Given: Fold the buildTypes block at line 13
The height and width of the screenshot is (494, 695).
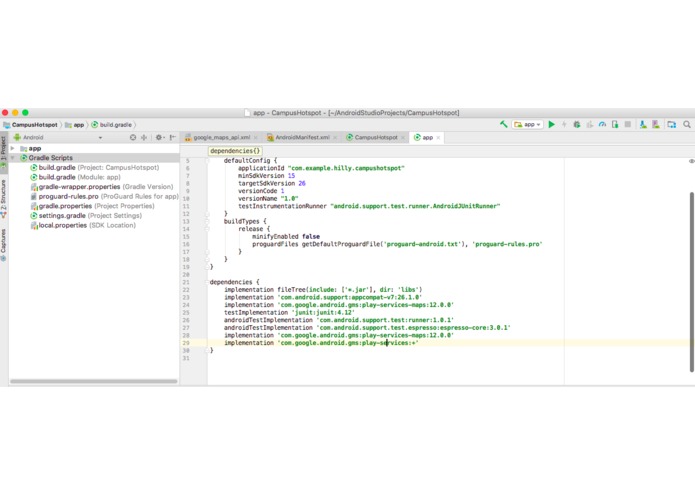Looking at the screenshot, I should [x=207, y=222].
